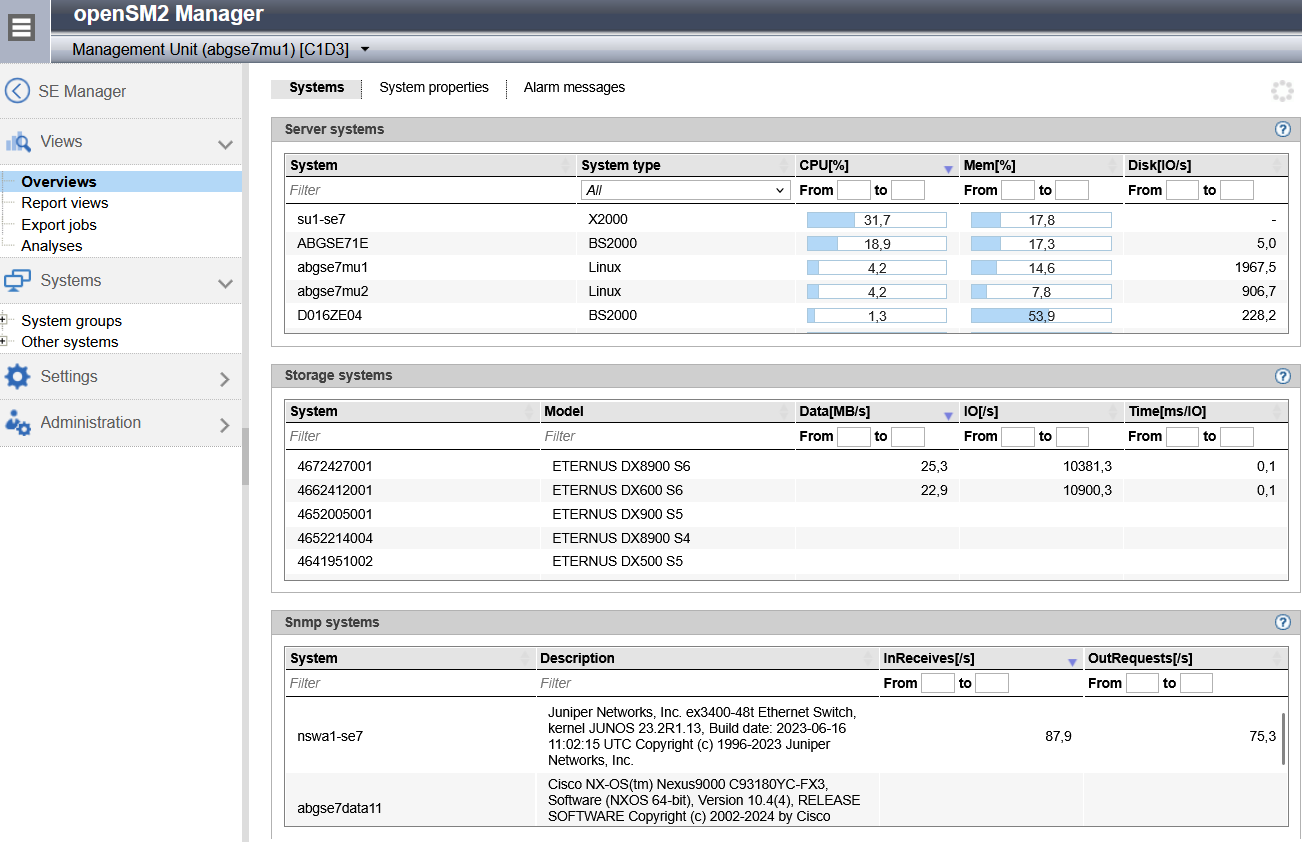
Task: Click the Storage systems System filter field
Action: point(412,436)
